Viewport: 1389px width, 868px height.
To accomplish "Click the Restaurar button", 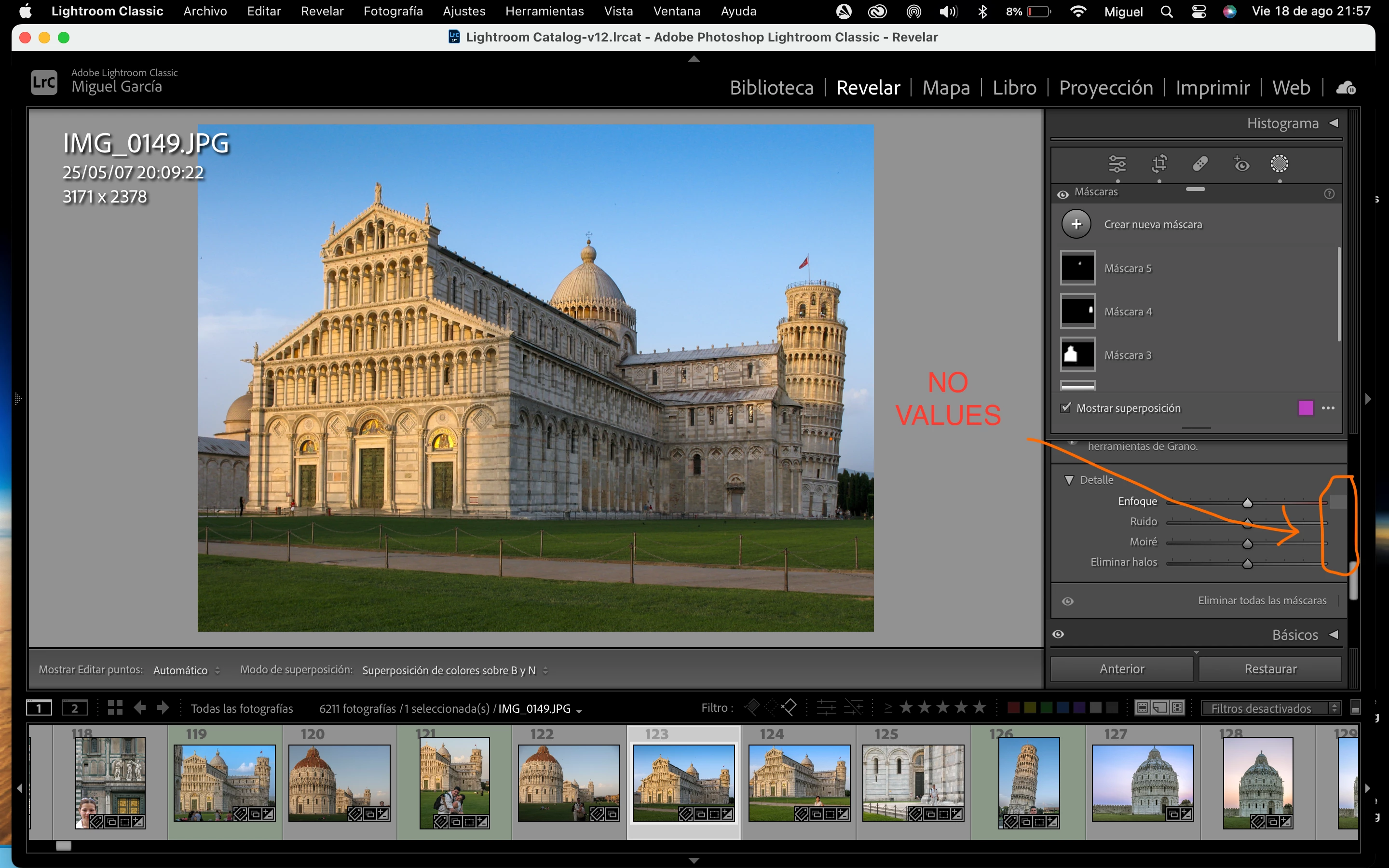I will tap(1270, 669).
